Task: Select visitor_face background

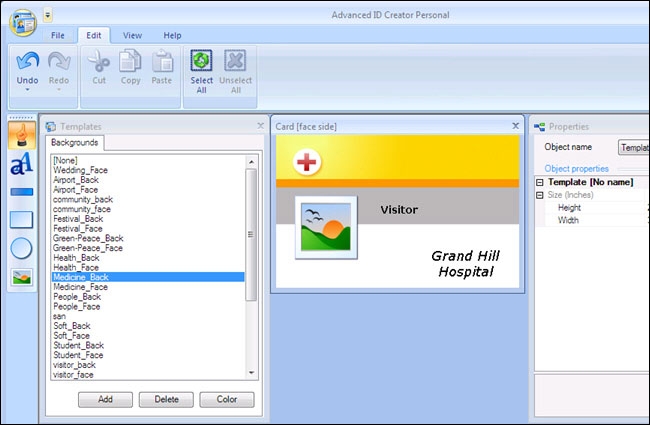Action: coord(148,375)
